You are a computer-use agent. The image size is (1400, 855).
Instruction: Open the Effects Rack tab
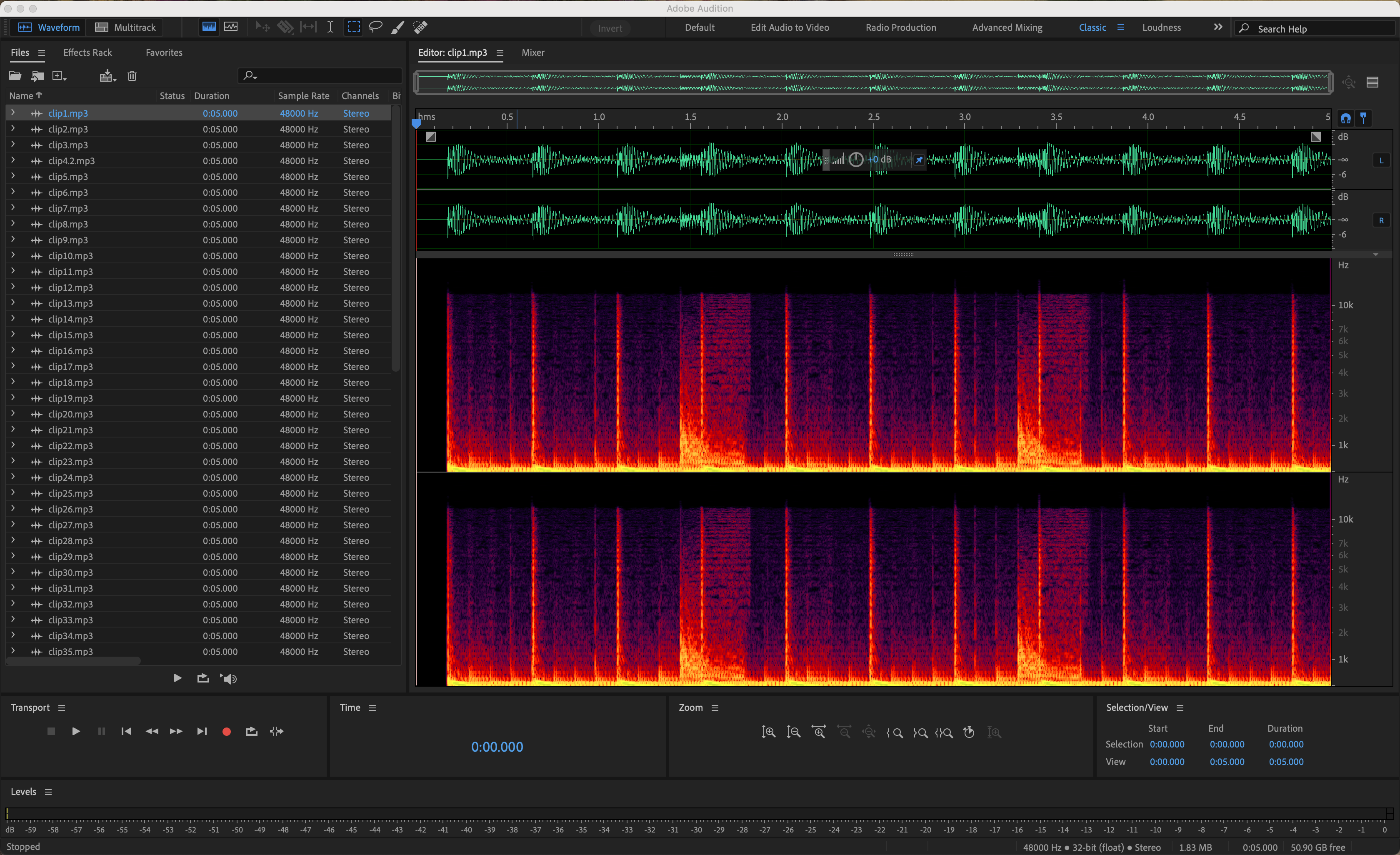(87, 52)
